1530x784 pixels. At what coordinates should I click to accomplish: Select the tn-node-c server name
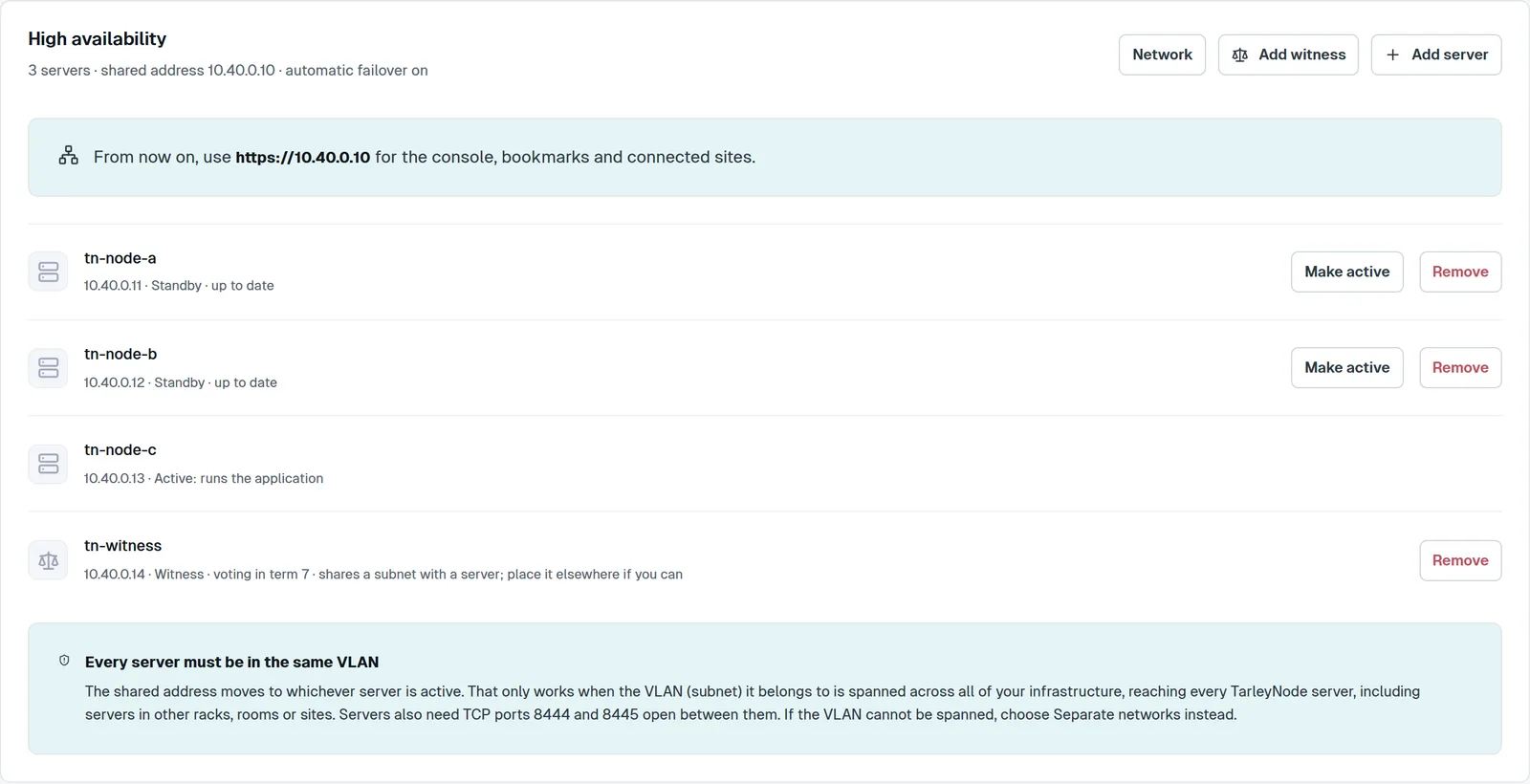[120, 449]
